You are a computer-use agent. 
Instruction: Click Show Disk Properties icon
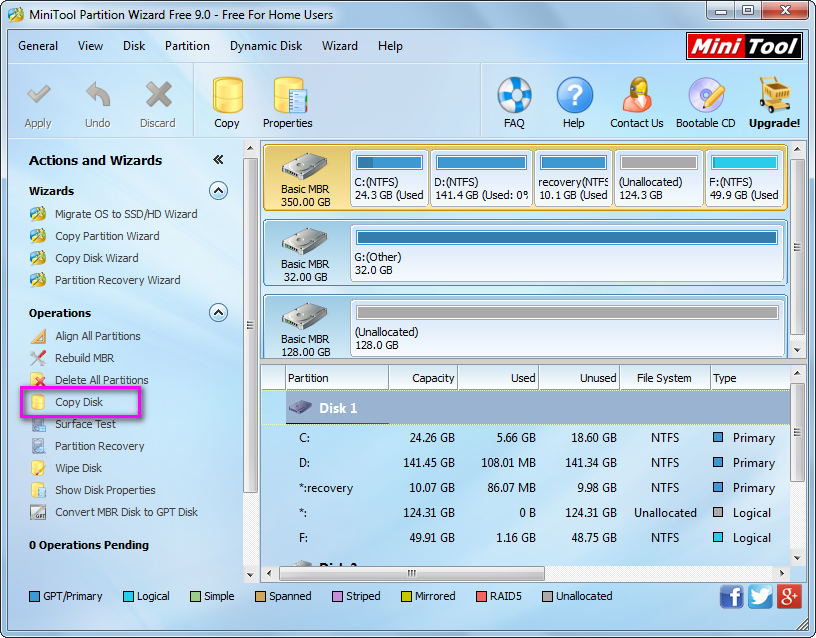pyautogui.click(x=38, y=490)
